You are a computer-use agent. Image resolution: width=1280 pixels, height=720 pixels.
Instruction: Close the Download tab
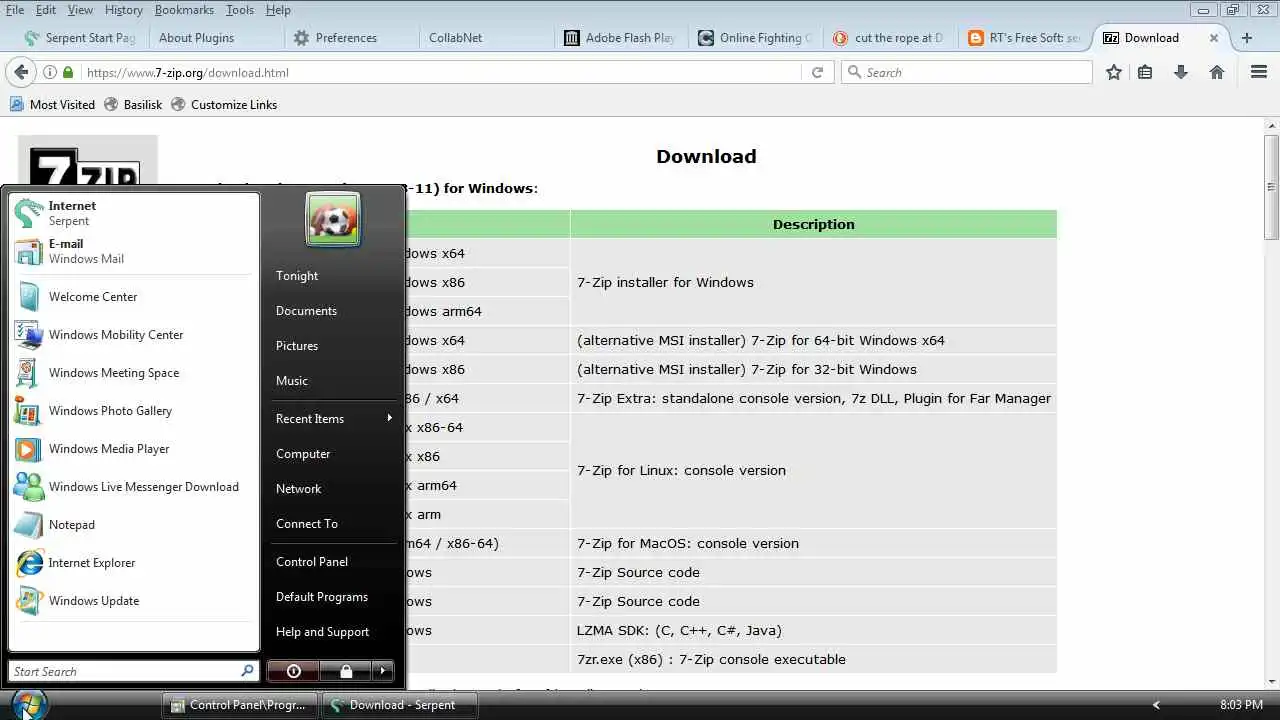1214,38
